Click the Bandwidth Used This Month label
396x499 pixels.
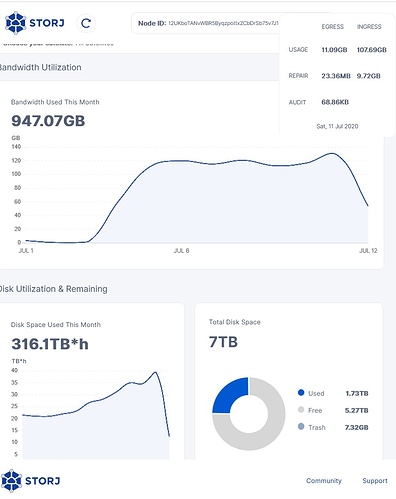(55, 102)
